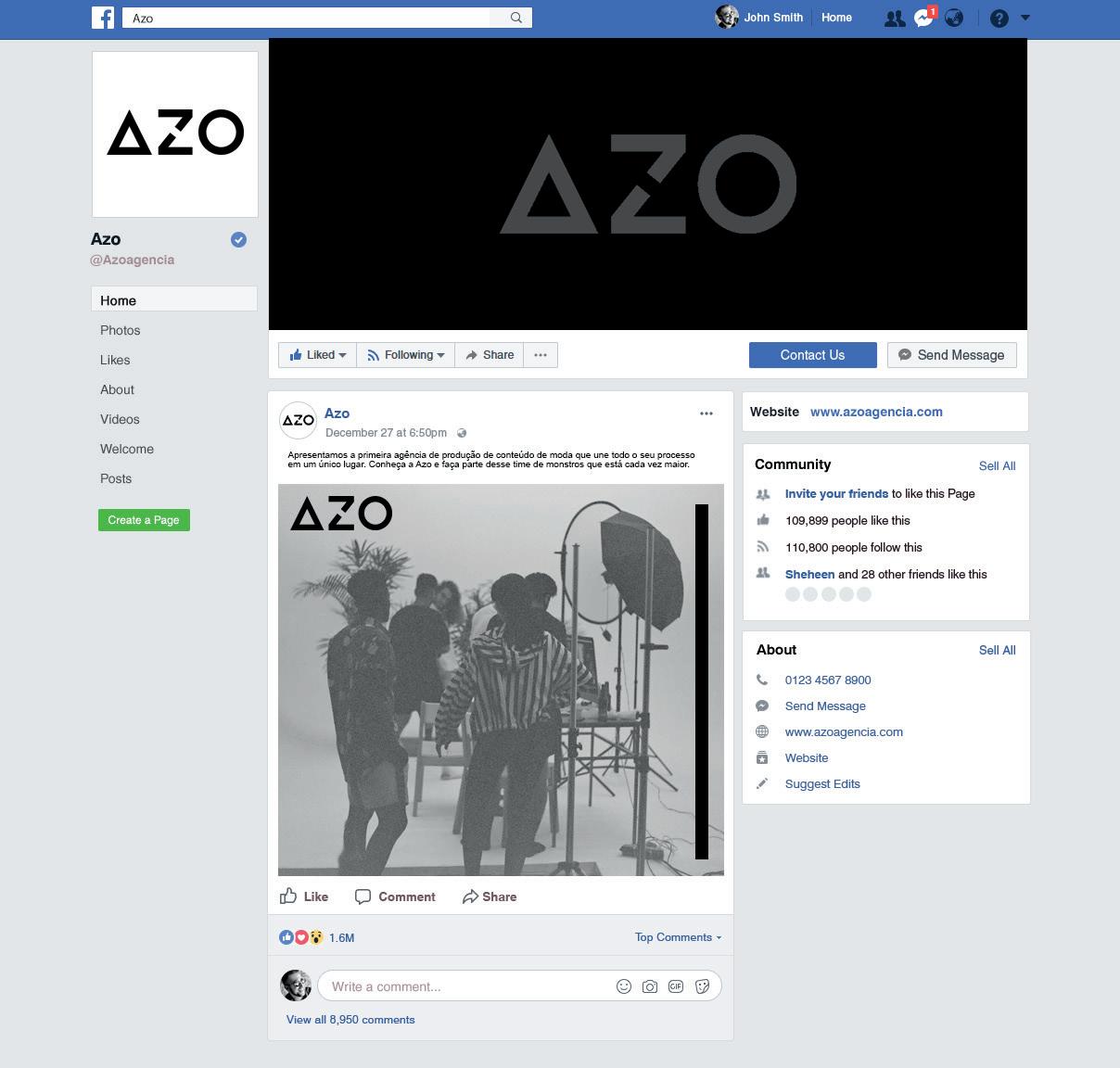The width and height of the screenshot is (1120, 1068).
Task: Open the post photo
Action: tap(501, 680)
